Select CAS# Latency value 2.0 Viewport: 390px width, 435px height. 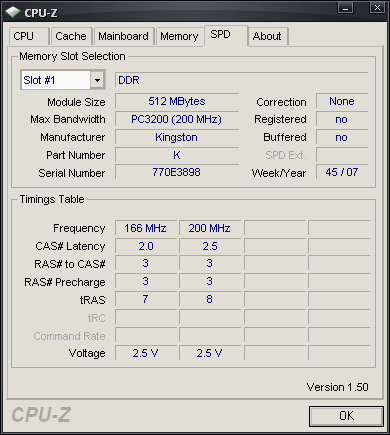pyautogui.click(x=146, y=246)
